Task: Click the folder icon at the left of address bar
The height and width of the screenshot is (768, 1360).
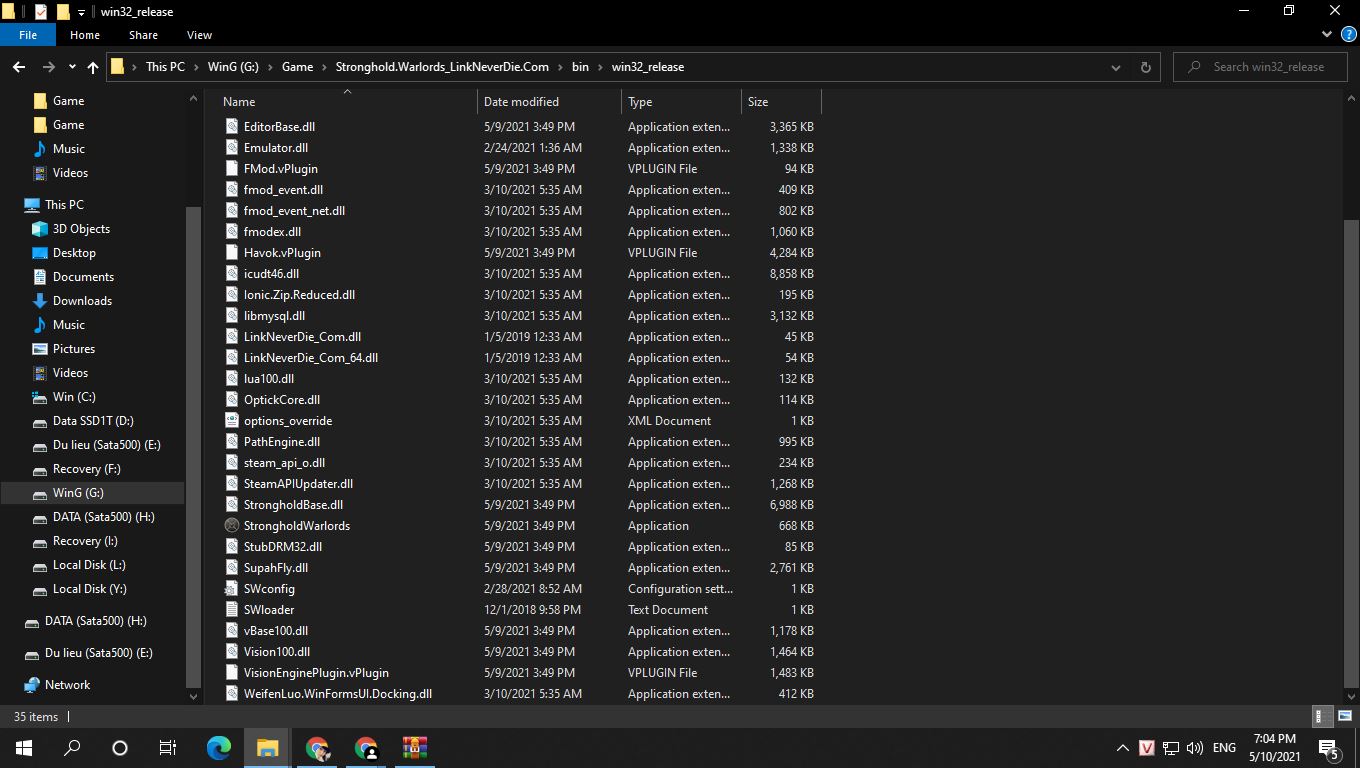Action: coord(117,66)
